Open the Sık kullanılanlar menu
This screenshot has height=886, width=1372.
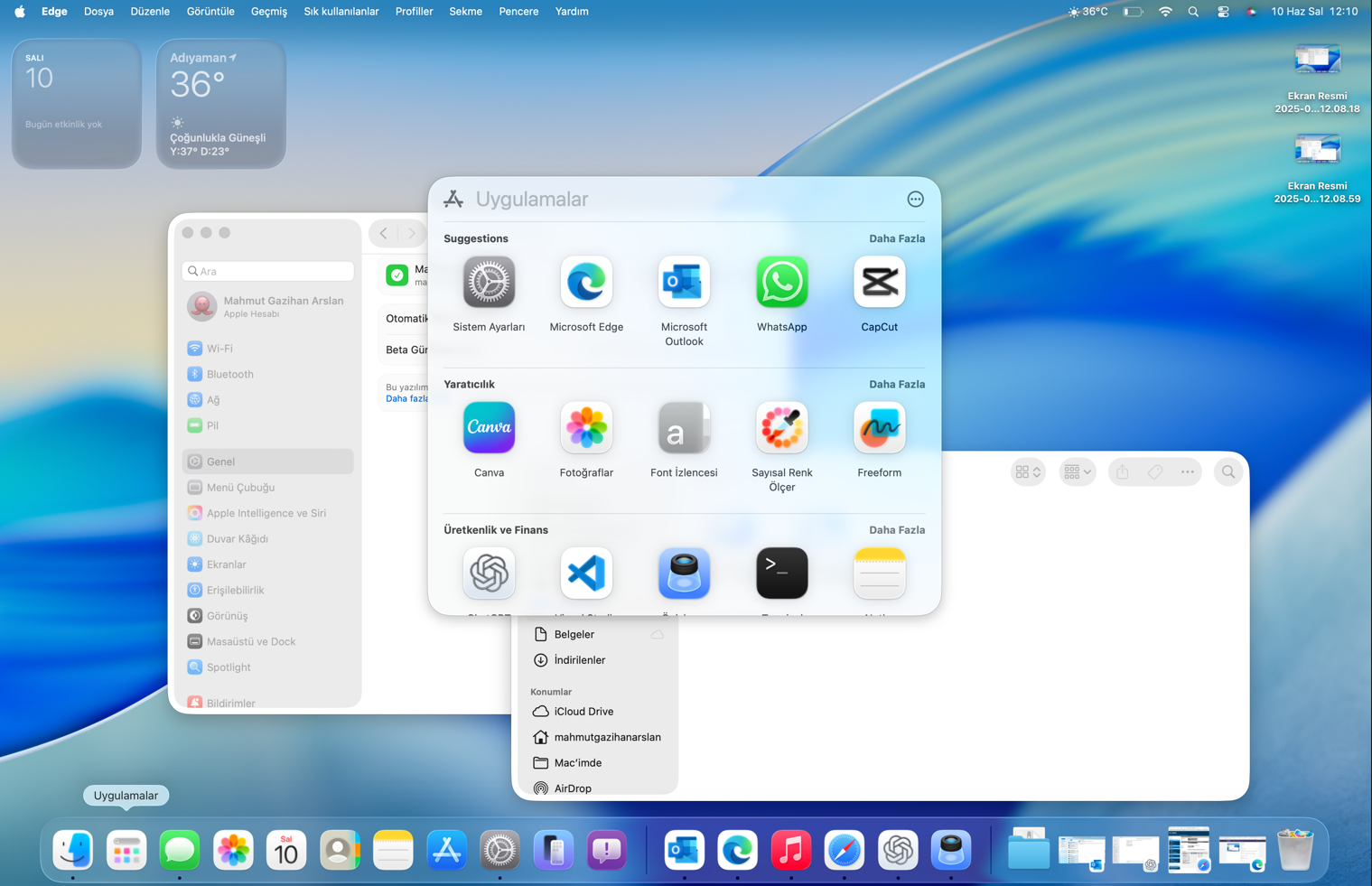(x=341, y=12)
